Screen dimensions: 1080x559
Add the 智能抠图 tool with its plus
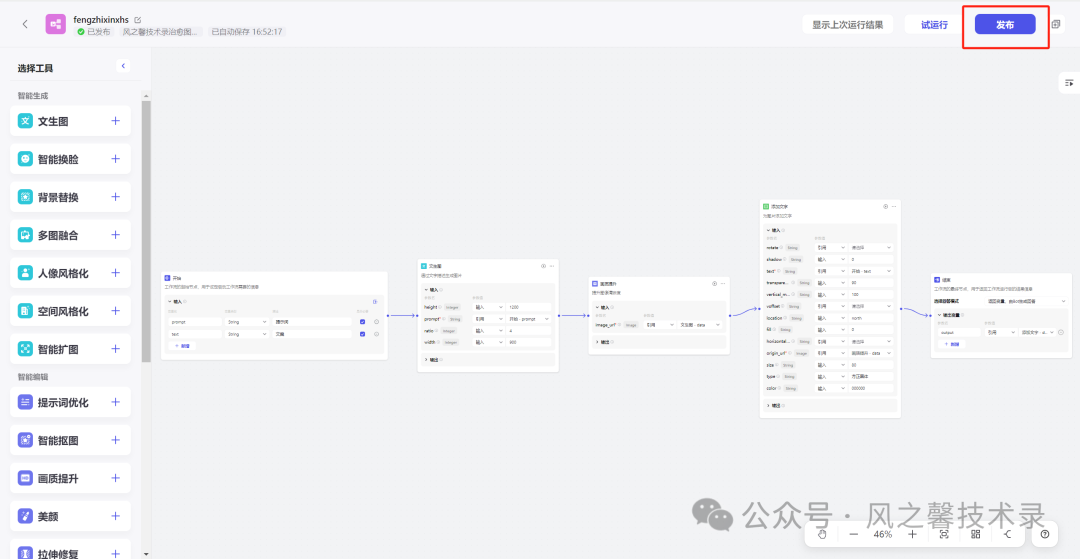[115, 440]
